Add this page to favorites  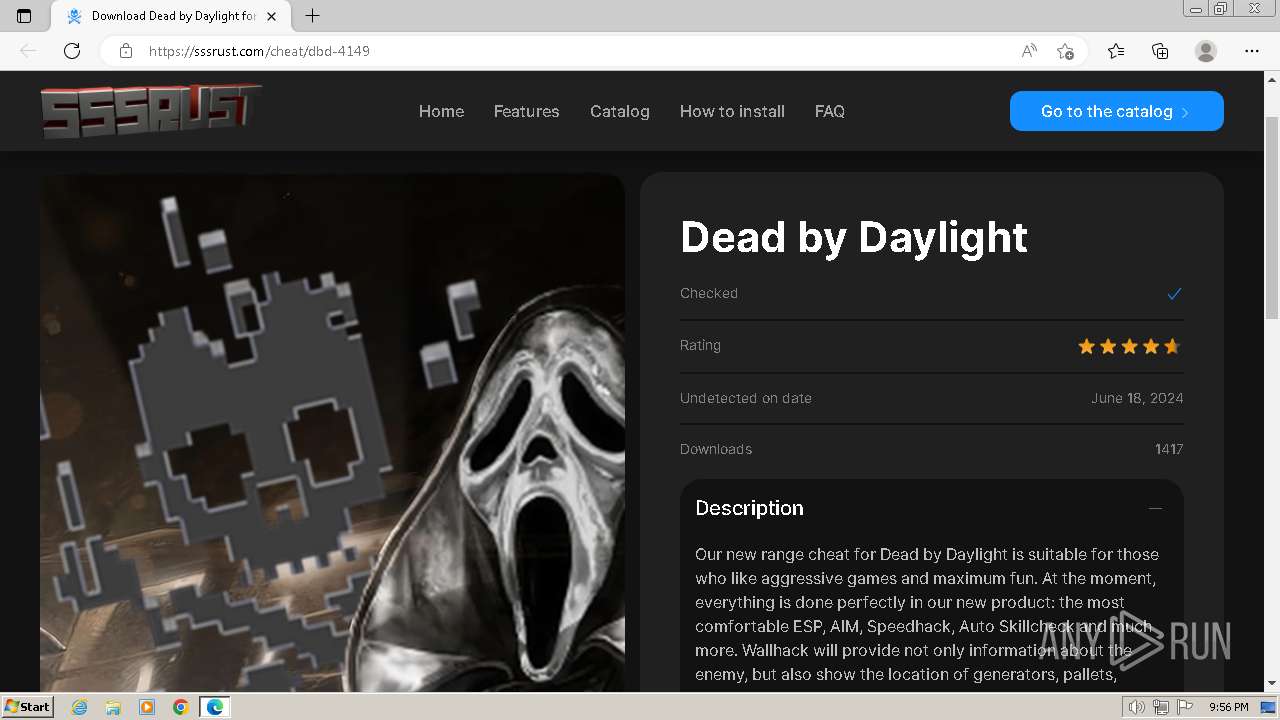tap(1065, 51)
